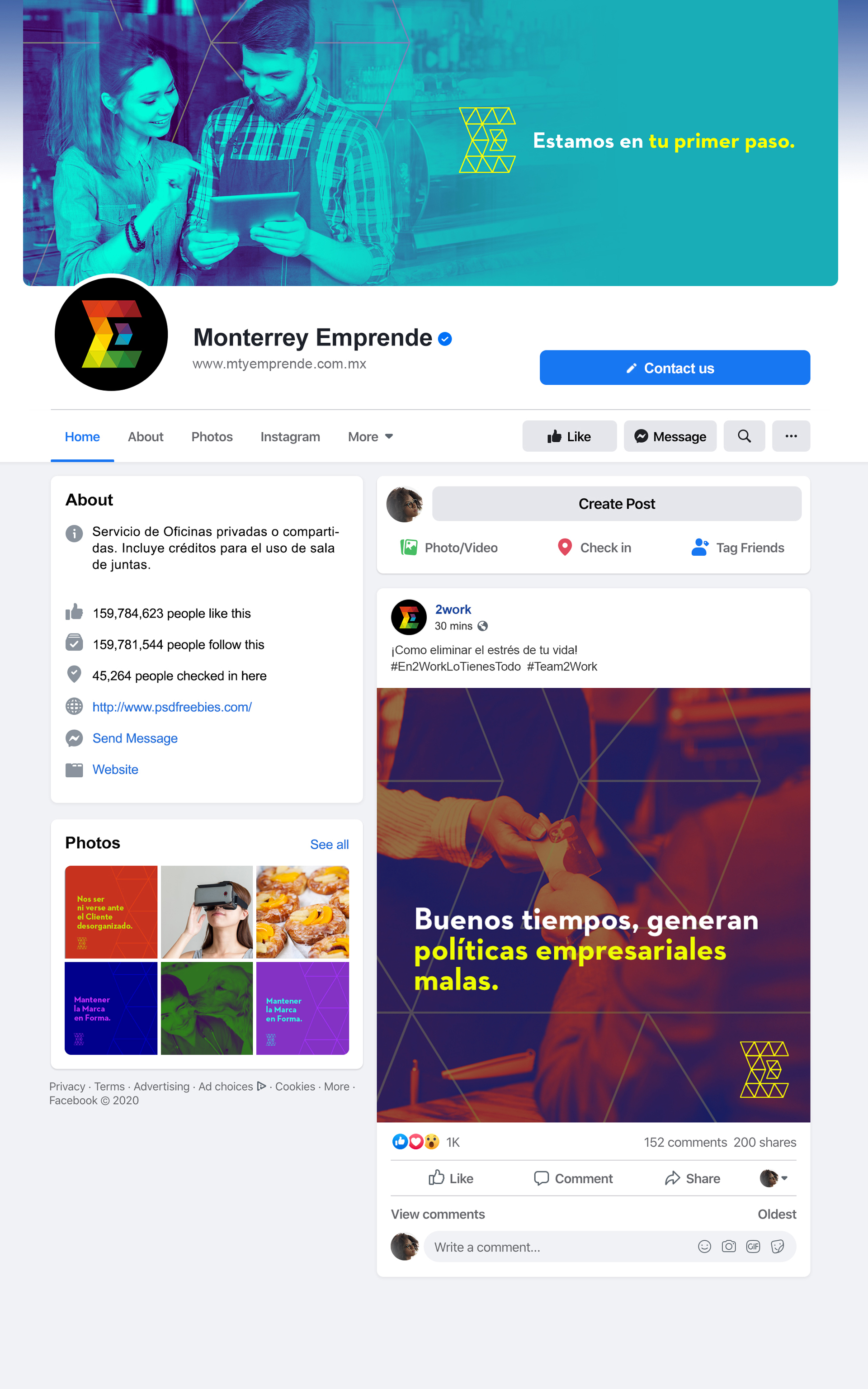Screen dimensions: 868x1389
Task: Open the Instagram tab
Action: [x=291, y=437]
